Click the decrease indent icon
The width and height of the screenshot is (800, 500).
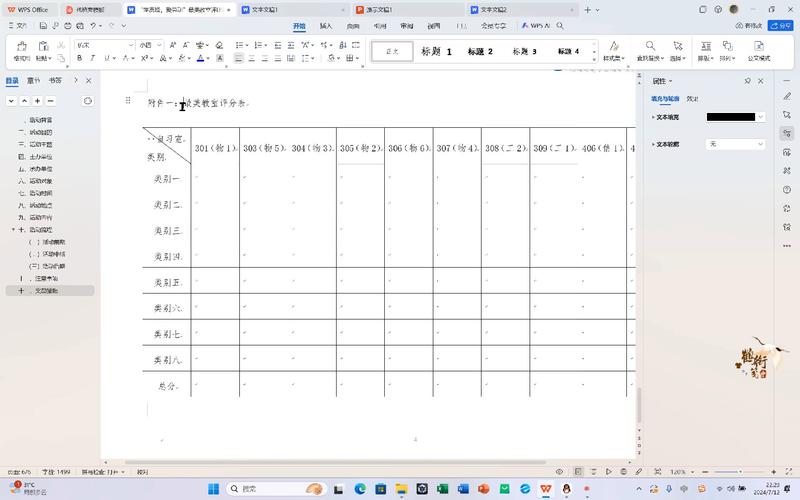click(278, 45)
